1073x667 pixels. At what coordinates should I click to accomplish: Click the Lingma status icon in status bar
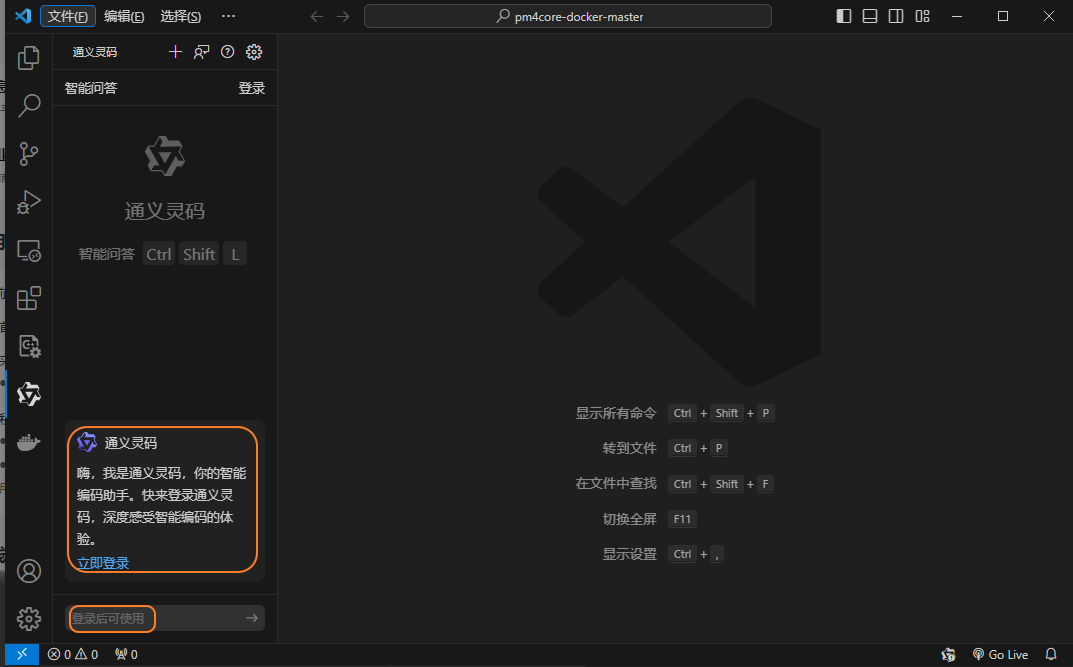point(948,655)
